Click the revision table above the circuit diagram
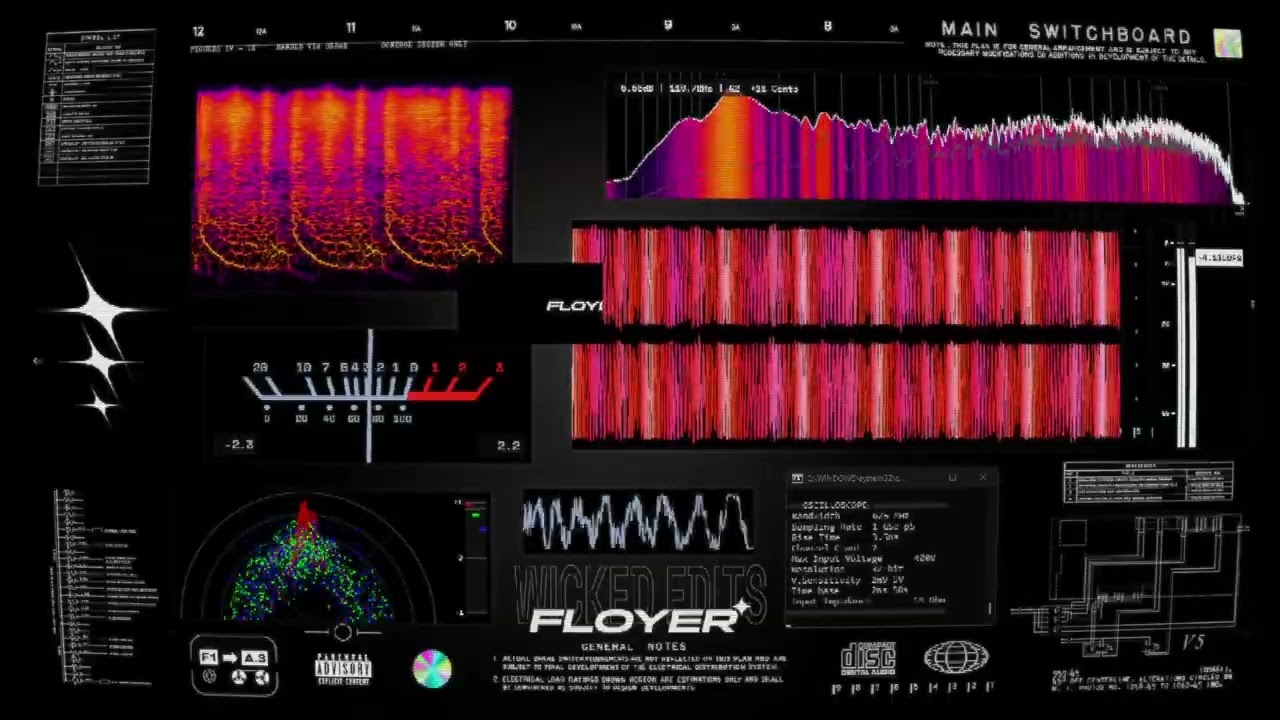Viewport: 1280px width, 720px height. click(1148, 482)
